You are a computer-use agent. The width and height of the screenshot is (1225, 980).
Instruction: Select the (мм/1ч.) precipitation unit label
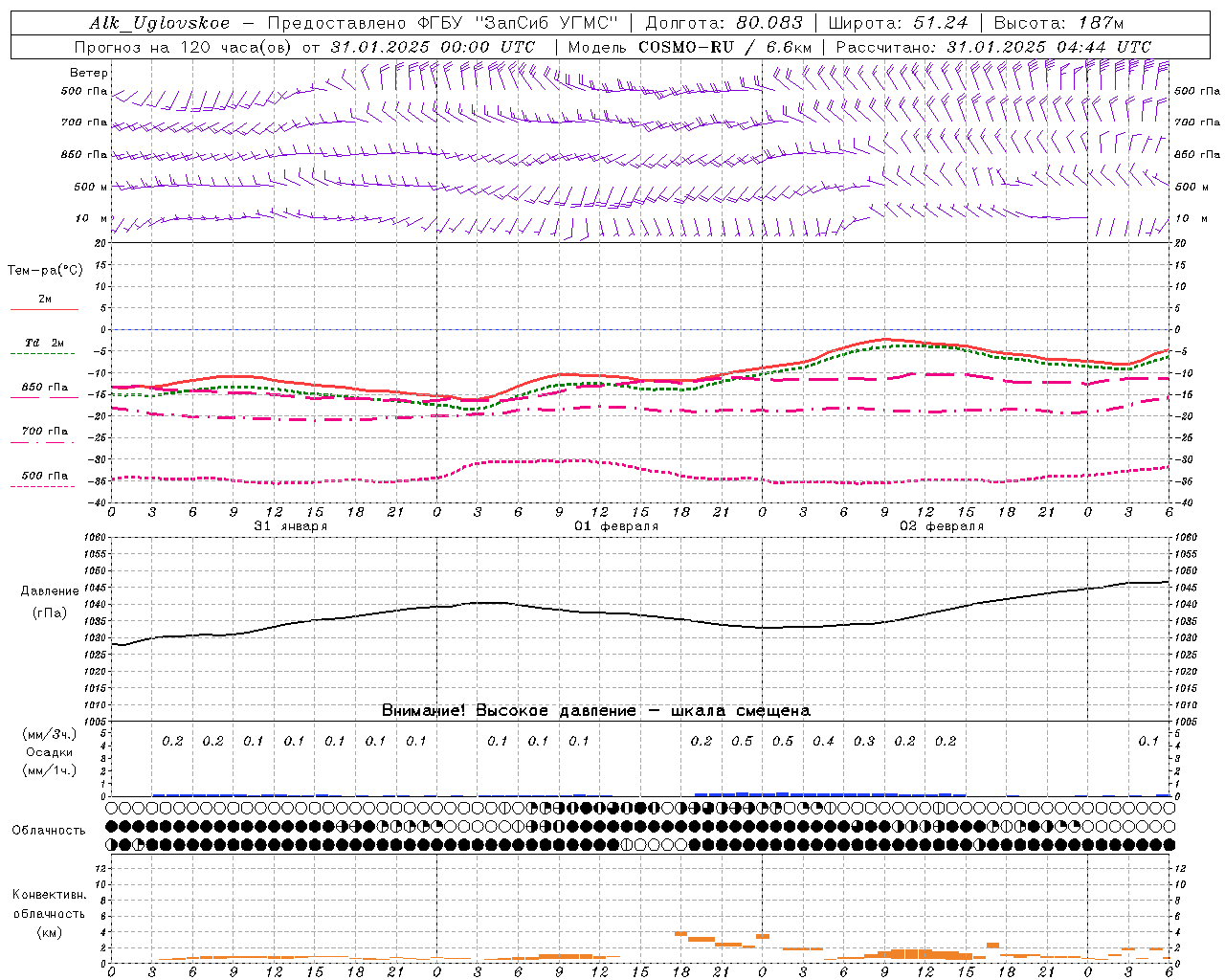pos(50,770)
